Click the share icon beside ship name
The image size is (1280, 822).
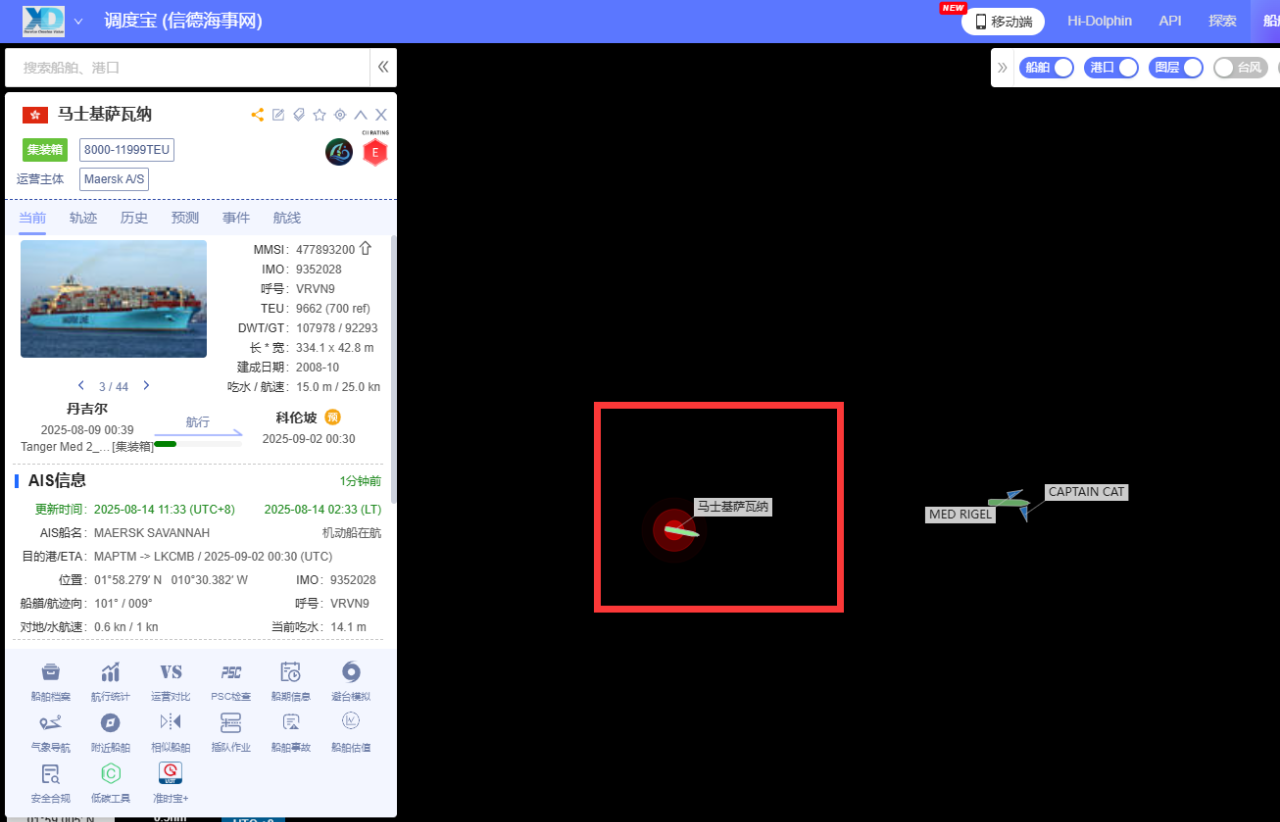257,115
